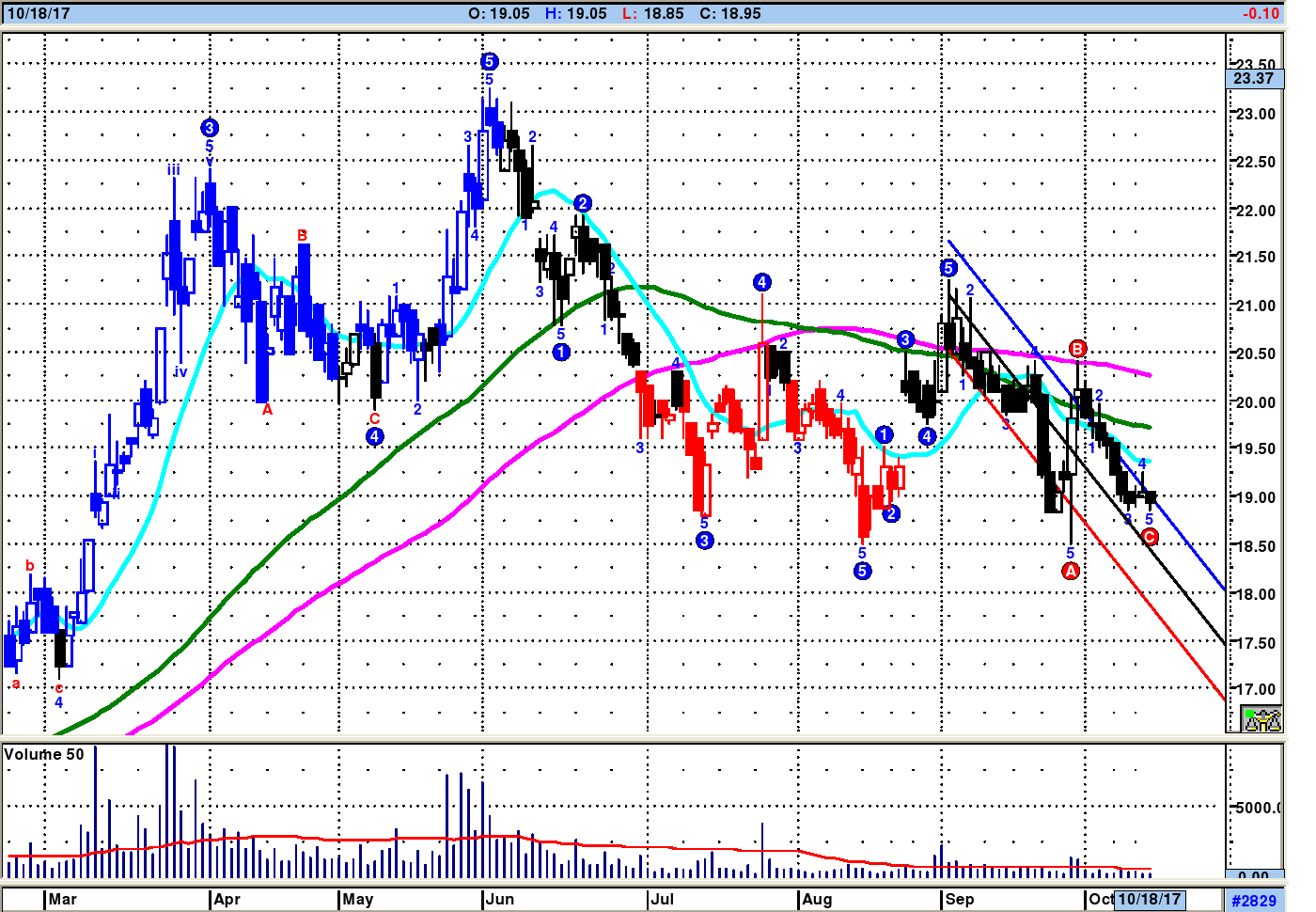Select the Apr label on the time axis
The image size is (1316, 912).
227,899
